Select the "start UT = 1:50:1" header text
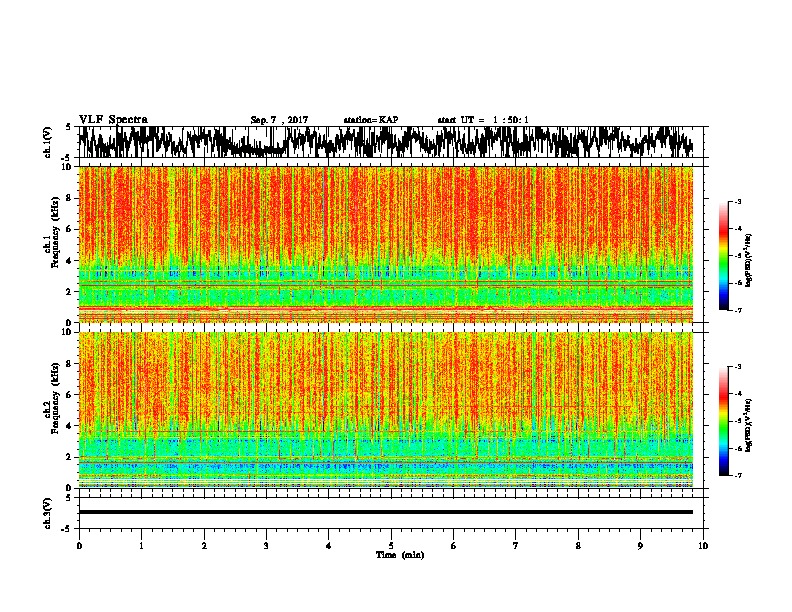The image size is (792, 612). pyautogui.click(x=483, y=120)
